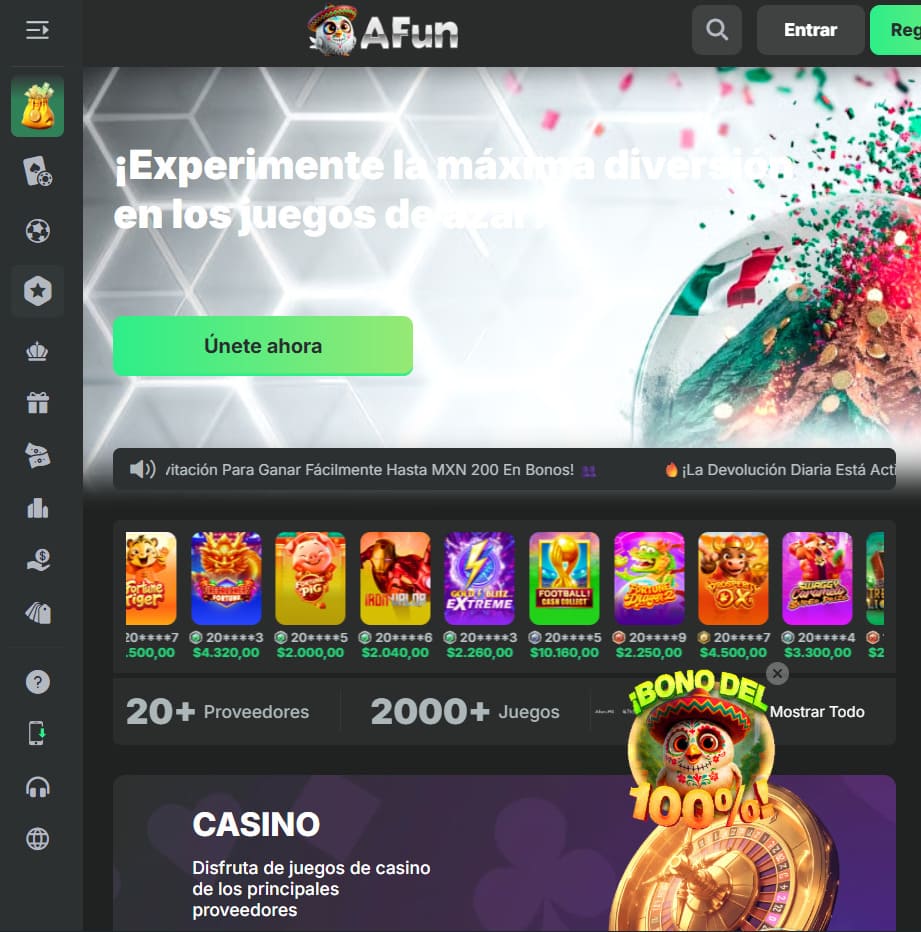Toggle the speaker icon on announcement ticker
921x932 pixels.
pos(143,470)
